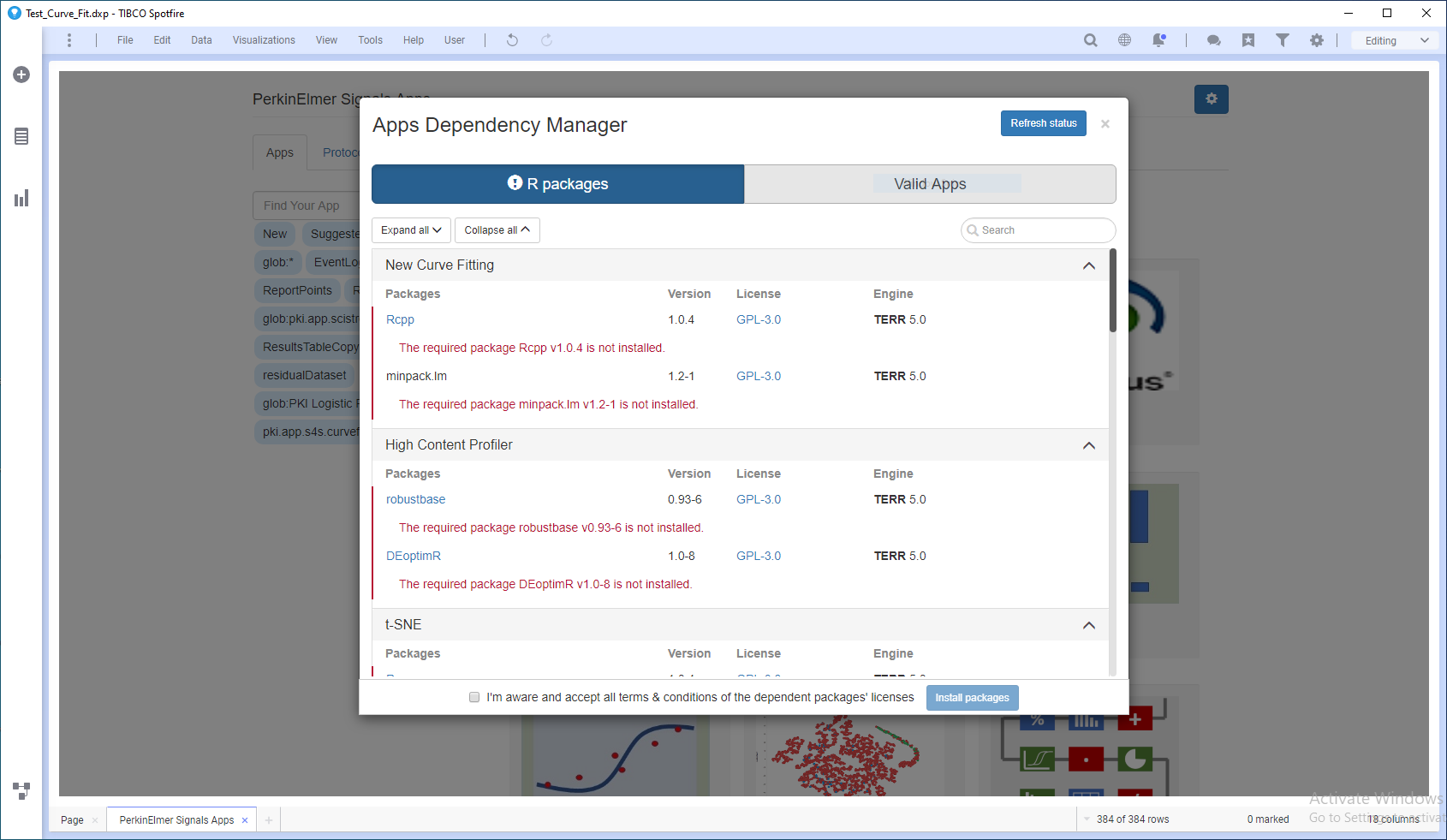
Task: Open the data in analysis panel icon
Action: pyautogui.click(x=21, y=136)
